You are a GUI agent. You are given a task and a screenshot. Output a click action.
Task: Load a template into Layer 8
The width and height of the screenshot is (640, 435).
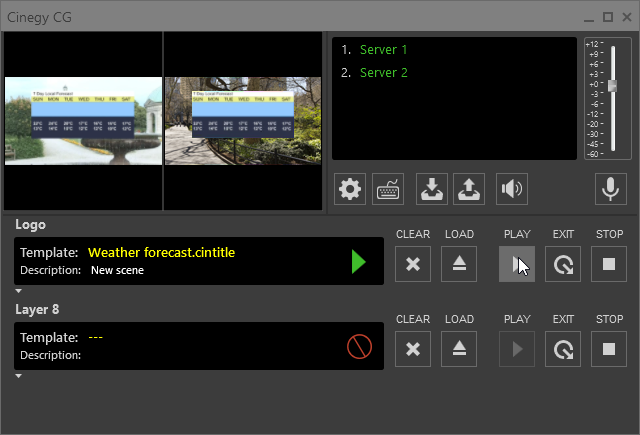(459, 348)
